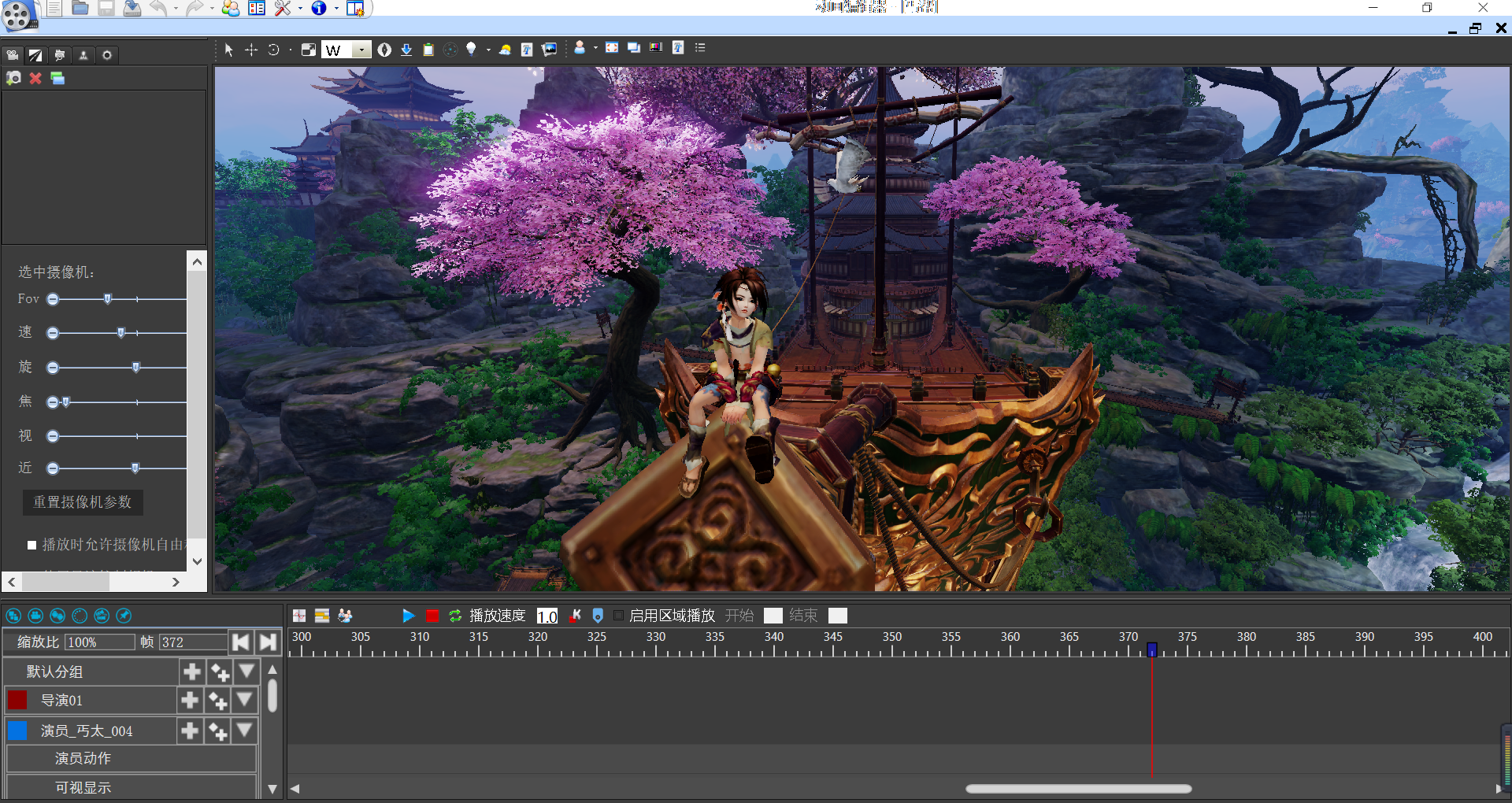Adjust the Fov slider handle
The height and width of the screenshot is (803, 1512).
coord(108,299)
